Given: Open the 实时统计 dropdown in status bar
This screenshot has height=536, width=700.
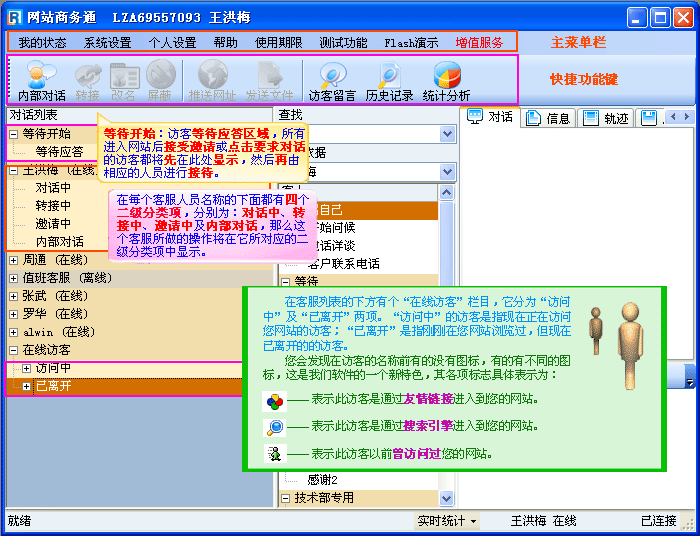Looking at the screenshot, I should 447,521.
